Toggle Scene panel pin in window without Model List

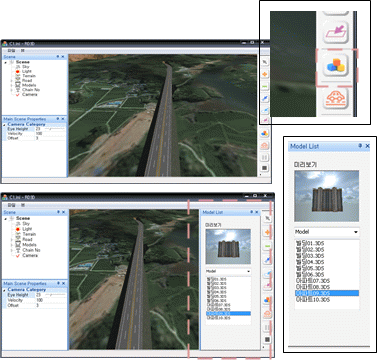[x=58, y=57]
